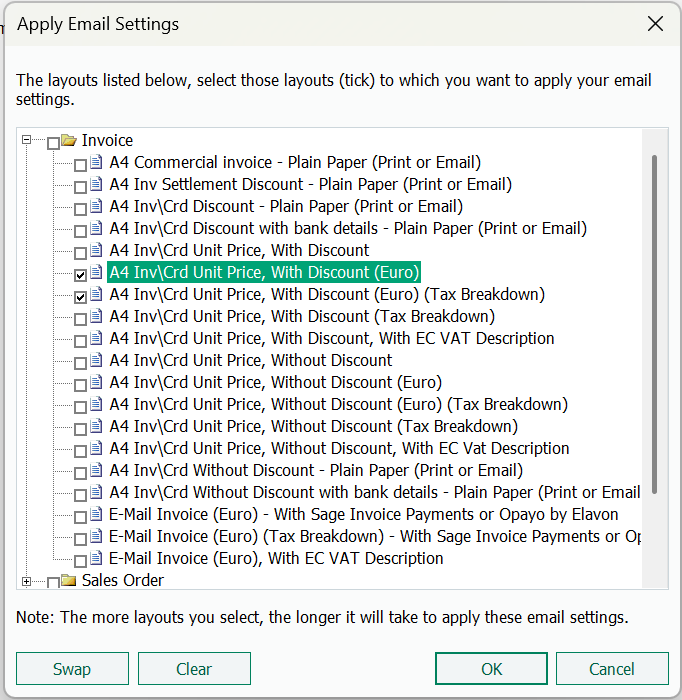
Task: Tick checkbox for With Discount (Tax Breakdown)
Action: coord(80,319)
